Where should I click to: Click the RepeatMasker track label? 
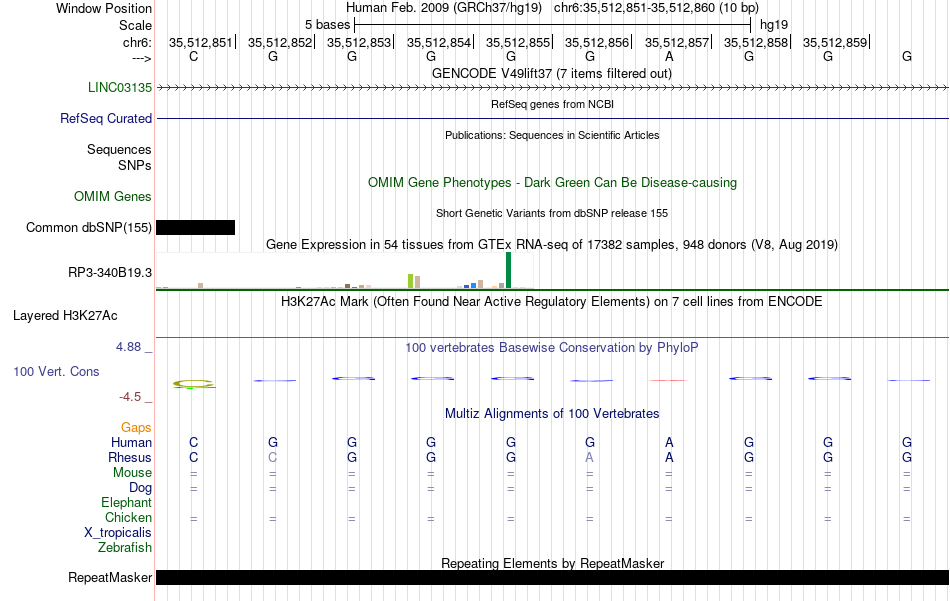tap(110, 577)
